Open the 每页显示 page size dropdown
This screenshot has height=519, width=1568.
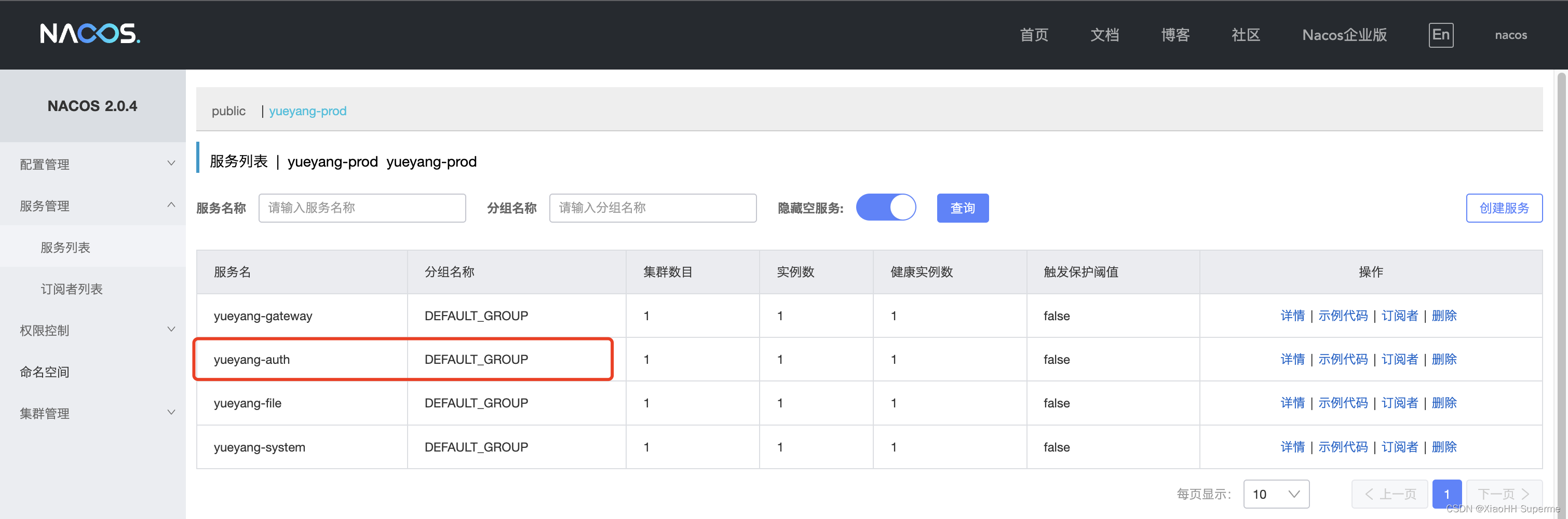point(1276,494)
